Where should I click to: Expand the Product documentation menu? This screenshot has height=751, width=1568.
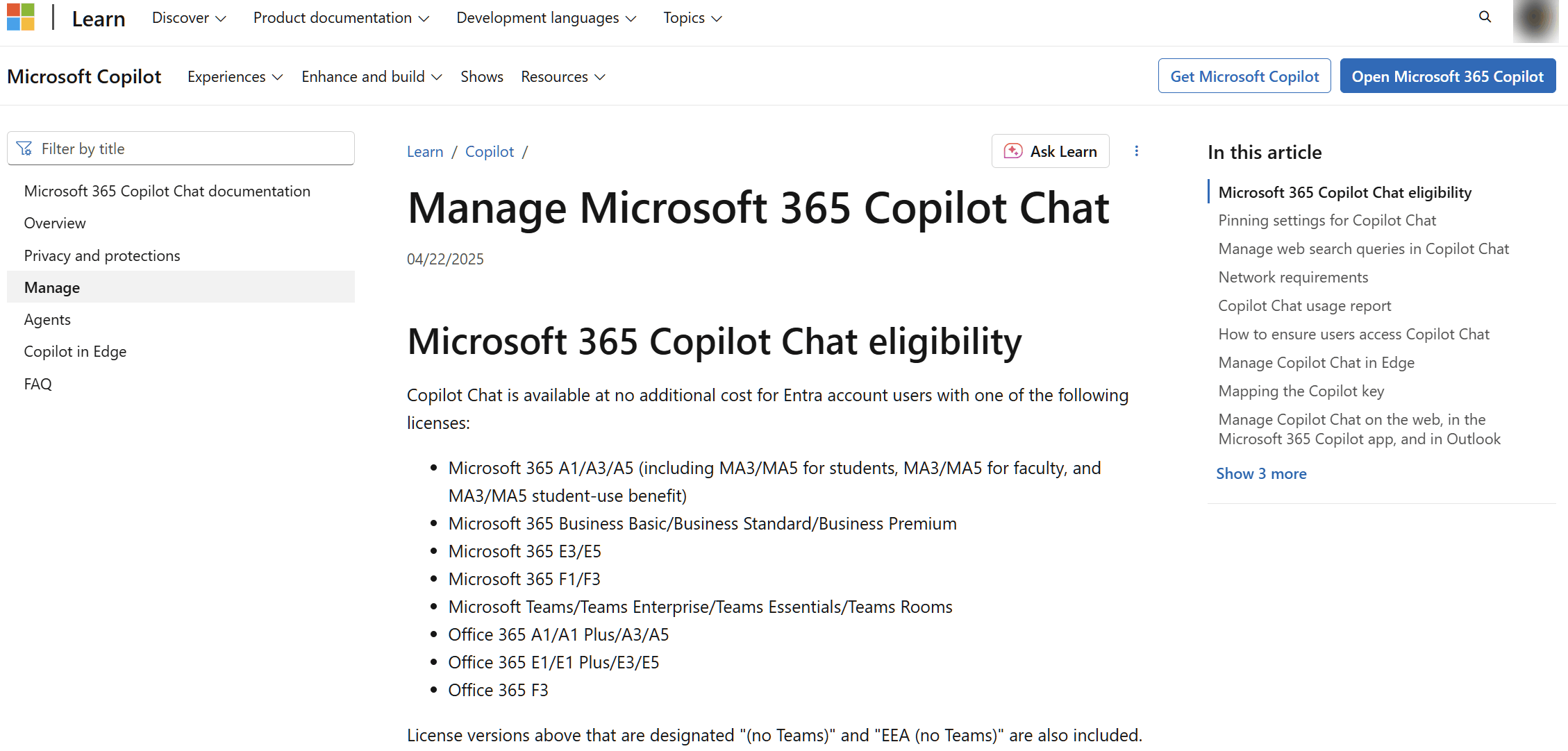(x=341, y=18)
